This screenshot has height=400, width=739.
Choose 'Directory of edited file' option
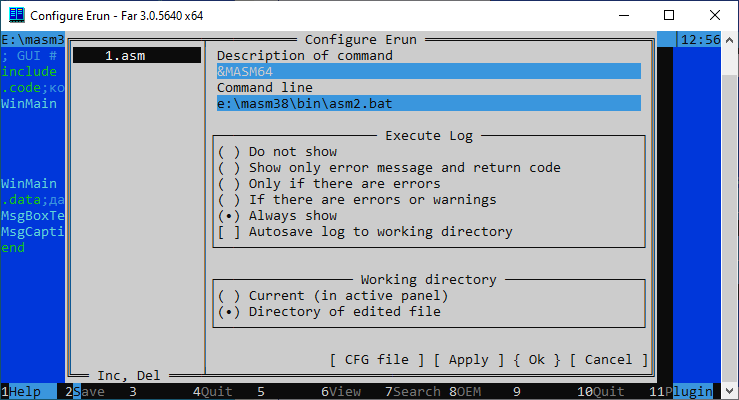tap(229, 312)
